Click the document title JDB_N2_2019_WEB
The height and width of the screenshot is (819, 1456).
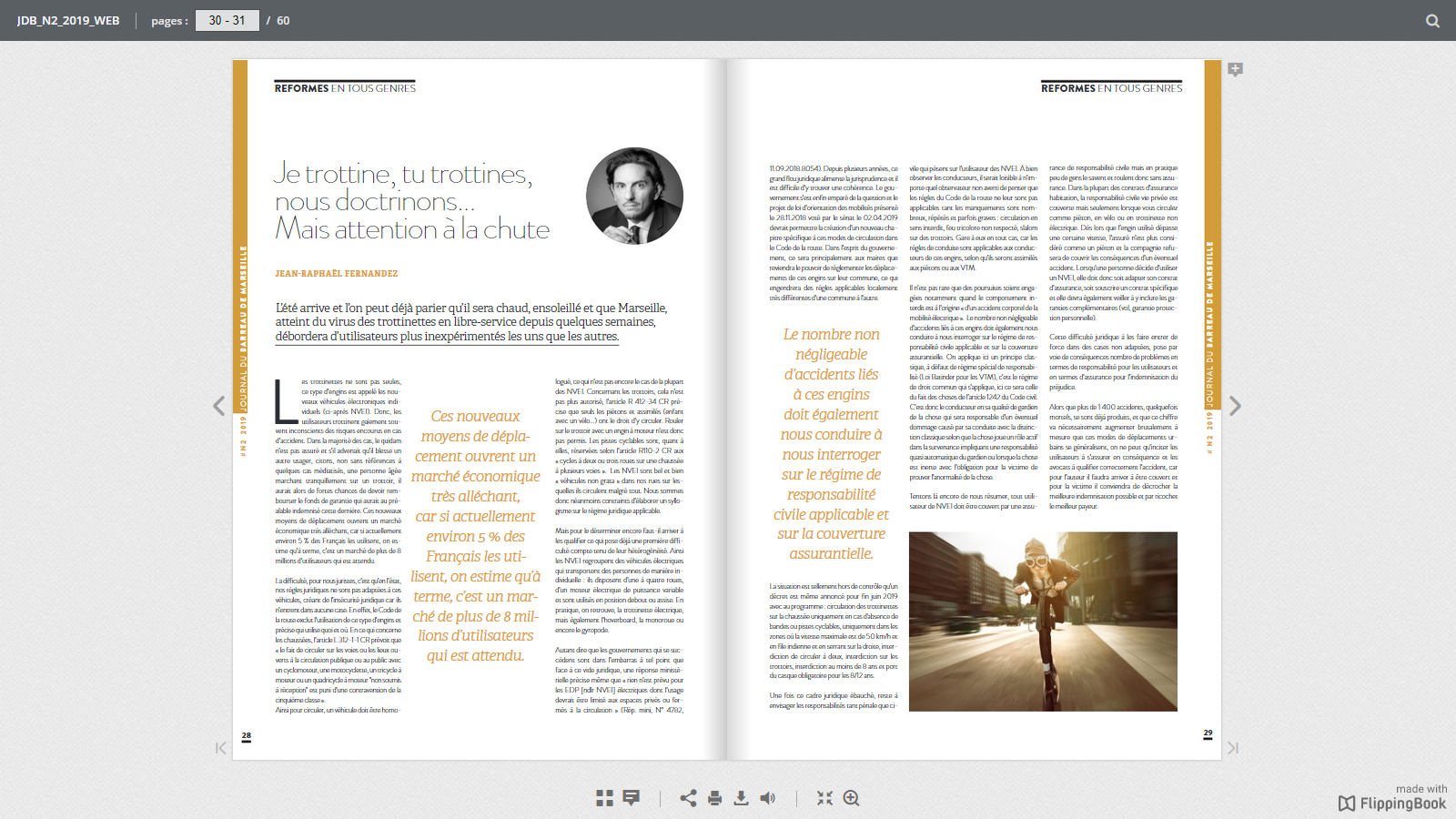pos(68,20)
